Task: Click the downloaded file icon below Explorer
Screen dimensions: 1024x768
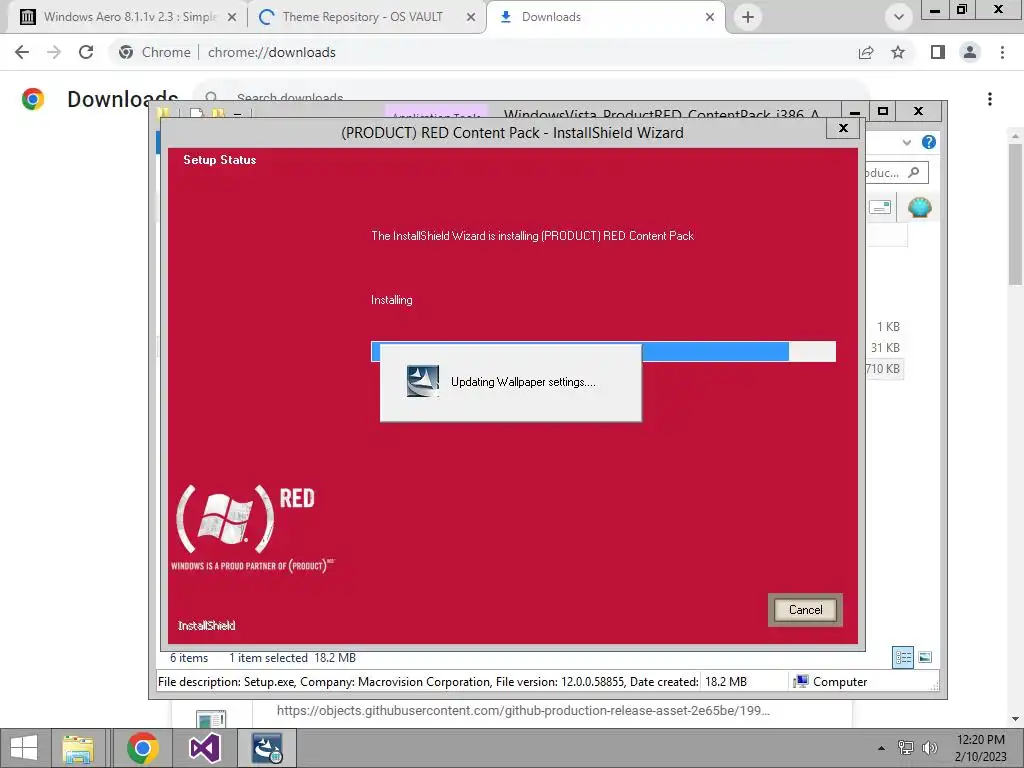Action: point(210,718)
